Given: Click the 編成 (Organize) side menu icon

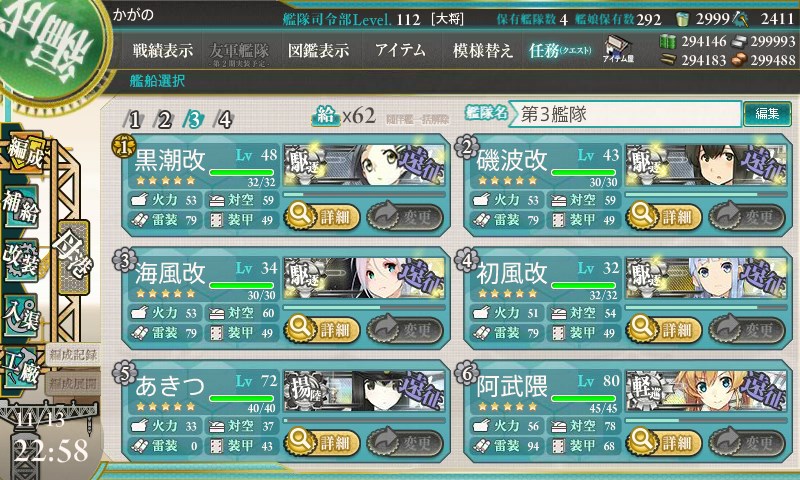Looking at the screenshot, I should (x=24, y=152).
